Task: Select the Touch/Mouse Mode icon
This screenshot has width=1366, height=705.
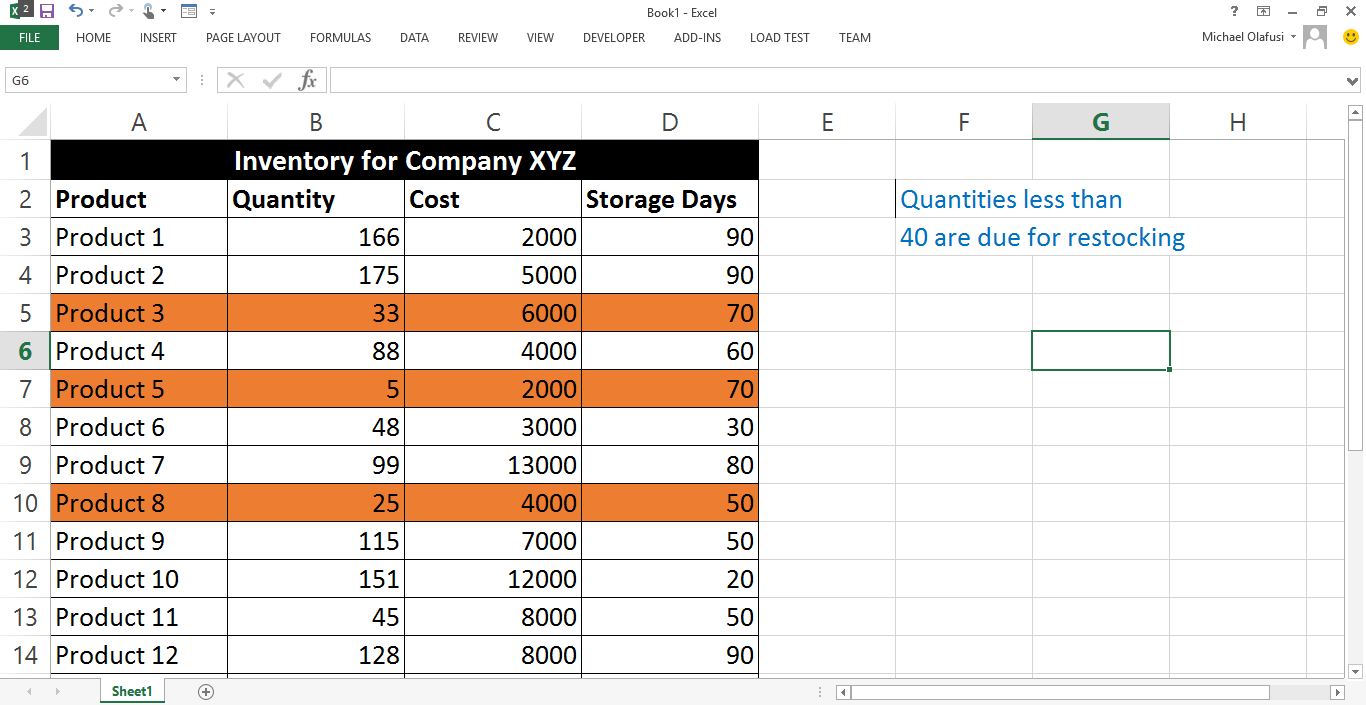Action: tap(150, 10)
